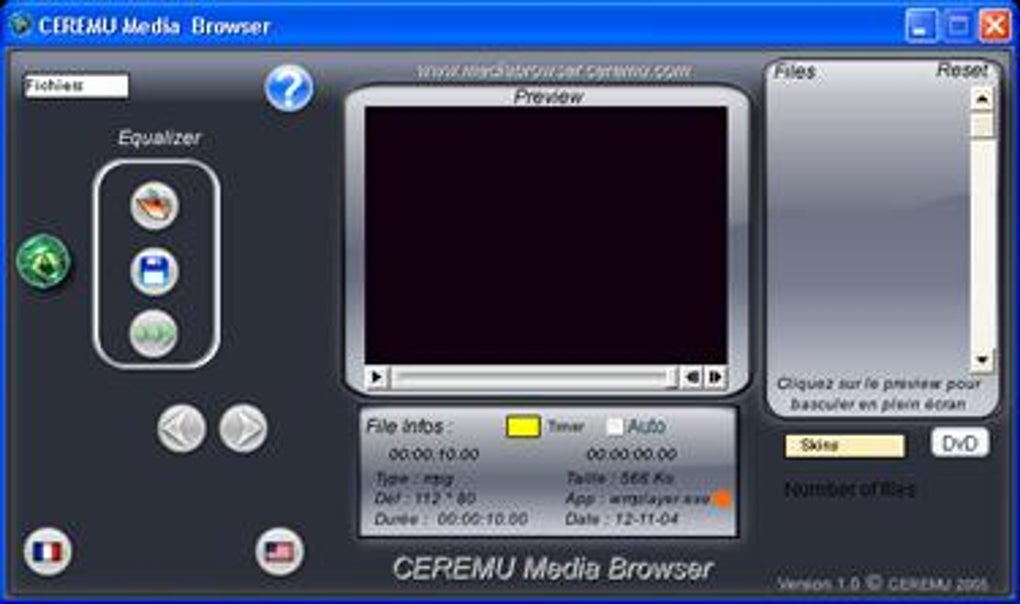Click the green fast-forward arrows icon
The height and width of the screenshot is (604, 1020).
pos(154,334)
